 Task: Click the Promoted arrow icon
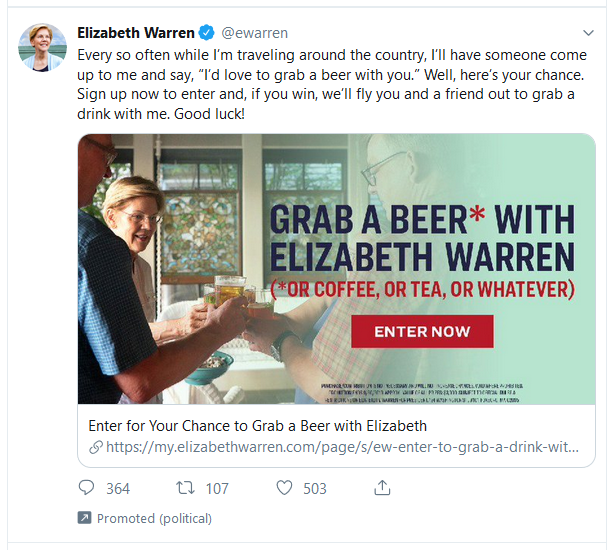click(x=84, y=518)
